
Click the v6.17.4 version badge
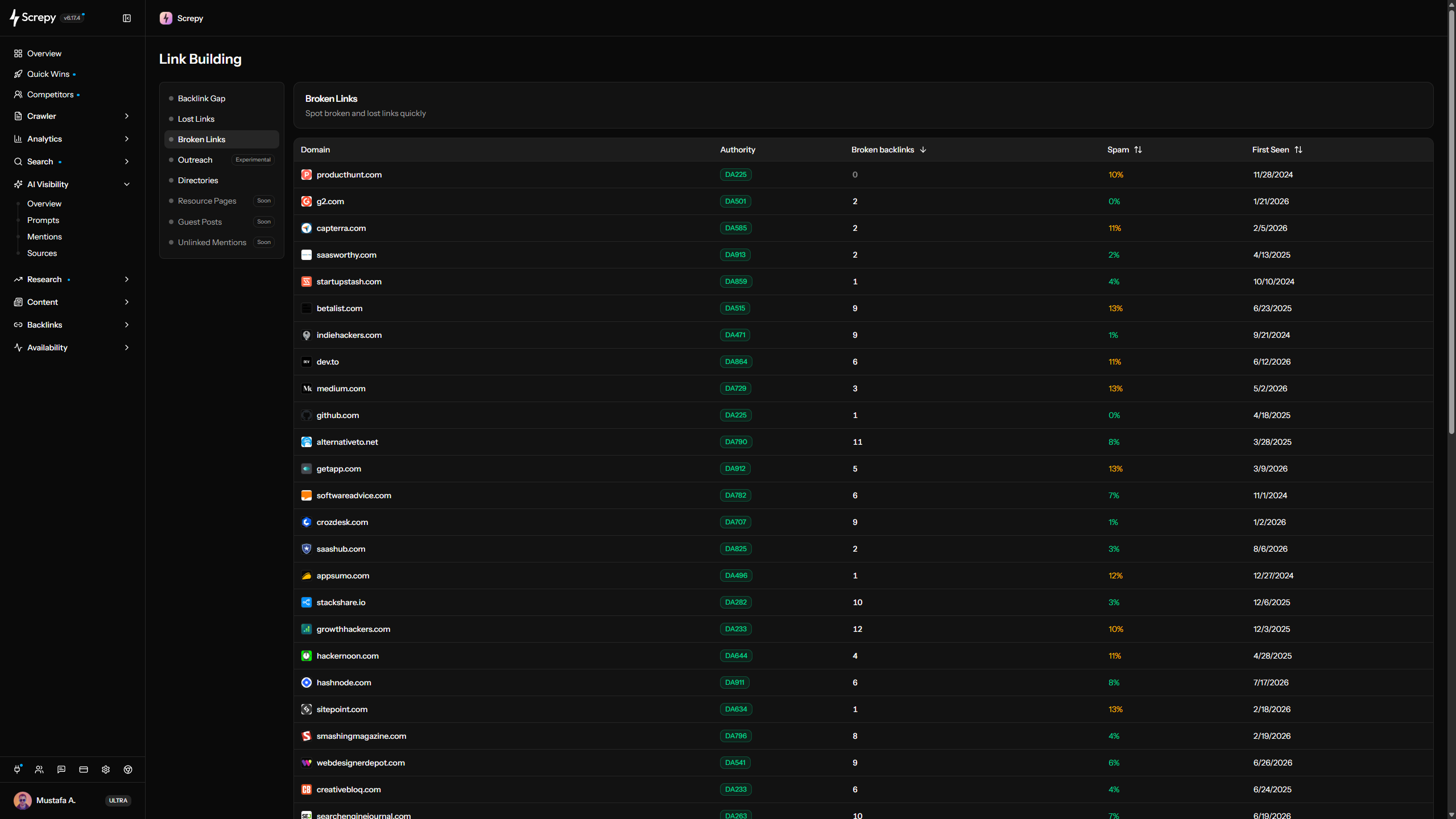tap(72, 18)
